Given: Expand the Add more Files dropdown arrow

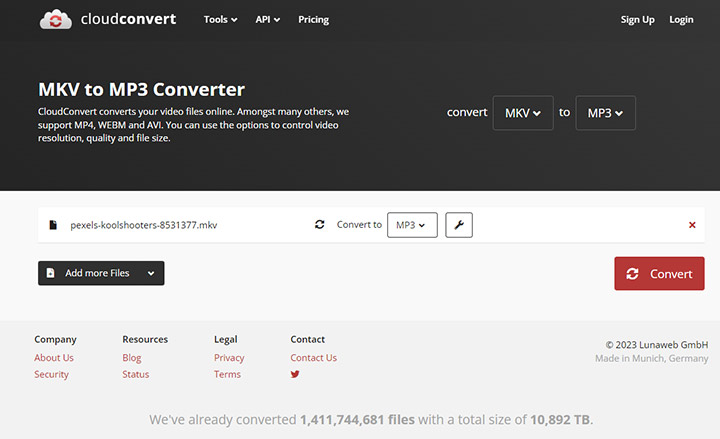Looking at the screenshot, I should [x=151, y=273].
